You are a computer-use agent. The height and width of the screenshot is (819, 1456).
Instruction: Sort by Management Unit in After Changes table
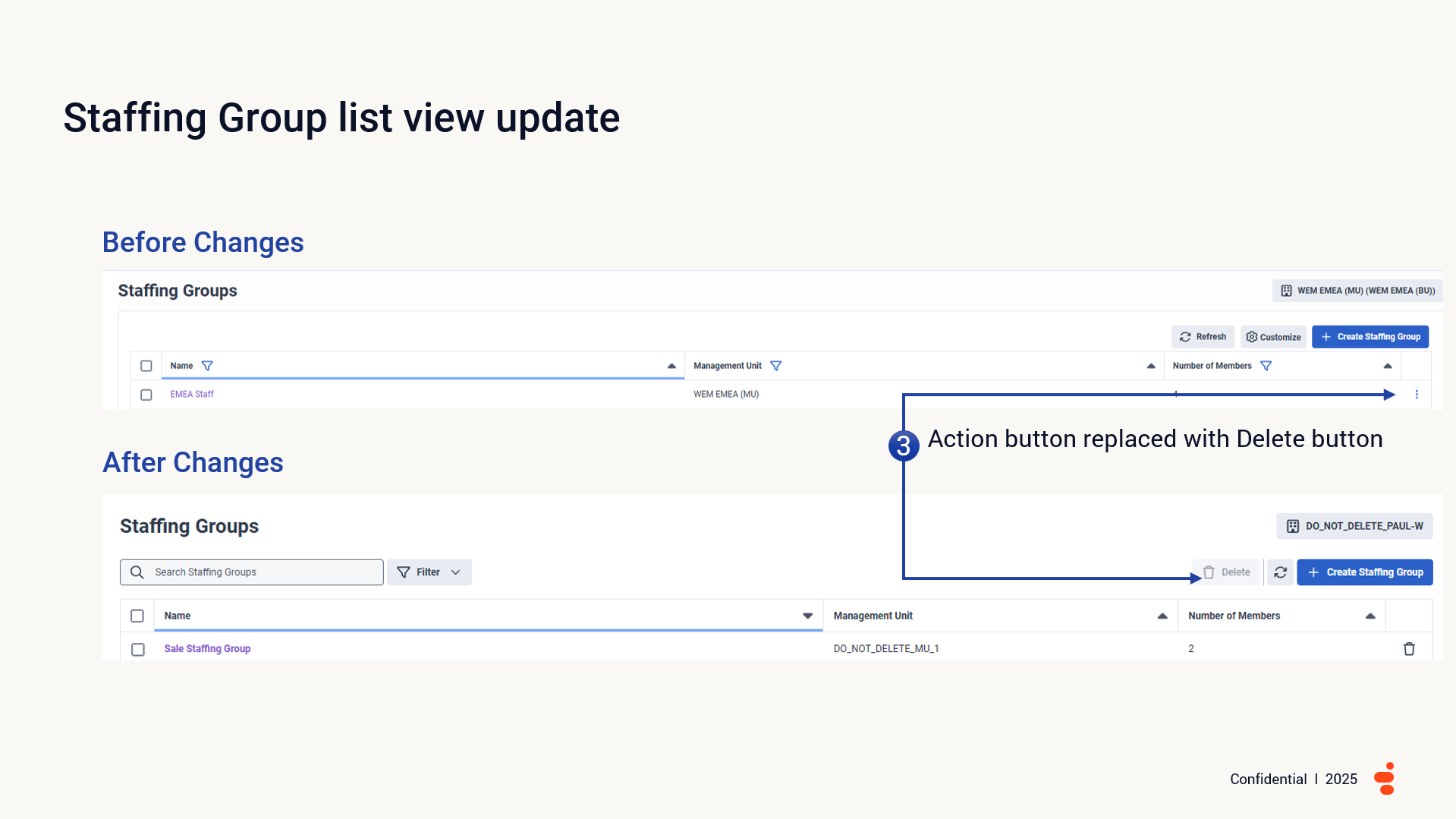[x=1162, y=616]
